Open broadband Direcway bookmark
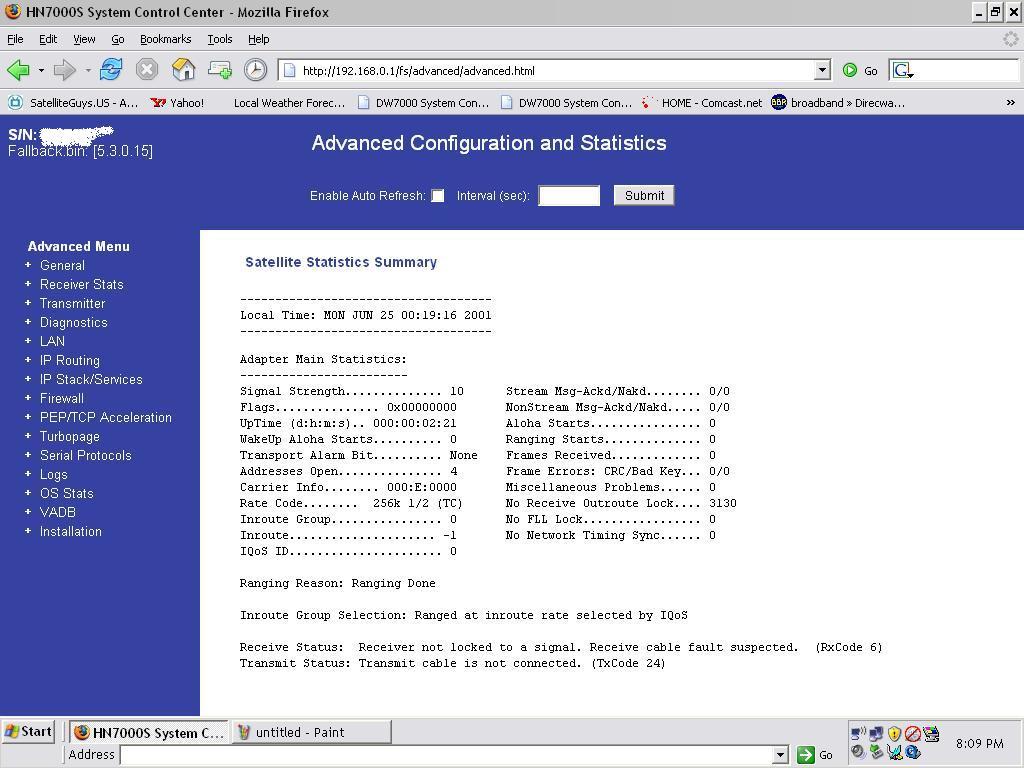This screenshot has height=768, width=1024. (839, 103)
